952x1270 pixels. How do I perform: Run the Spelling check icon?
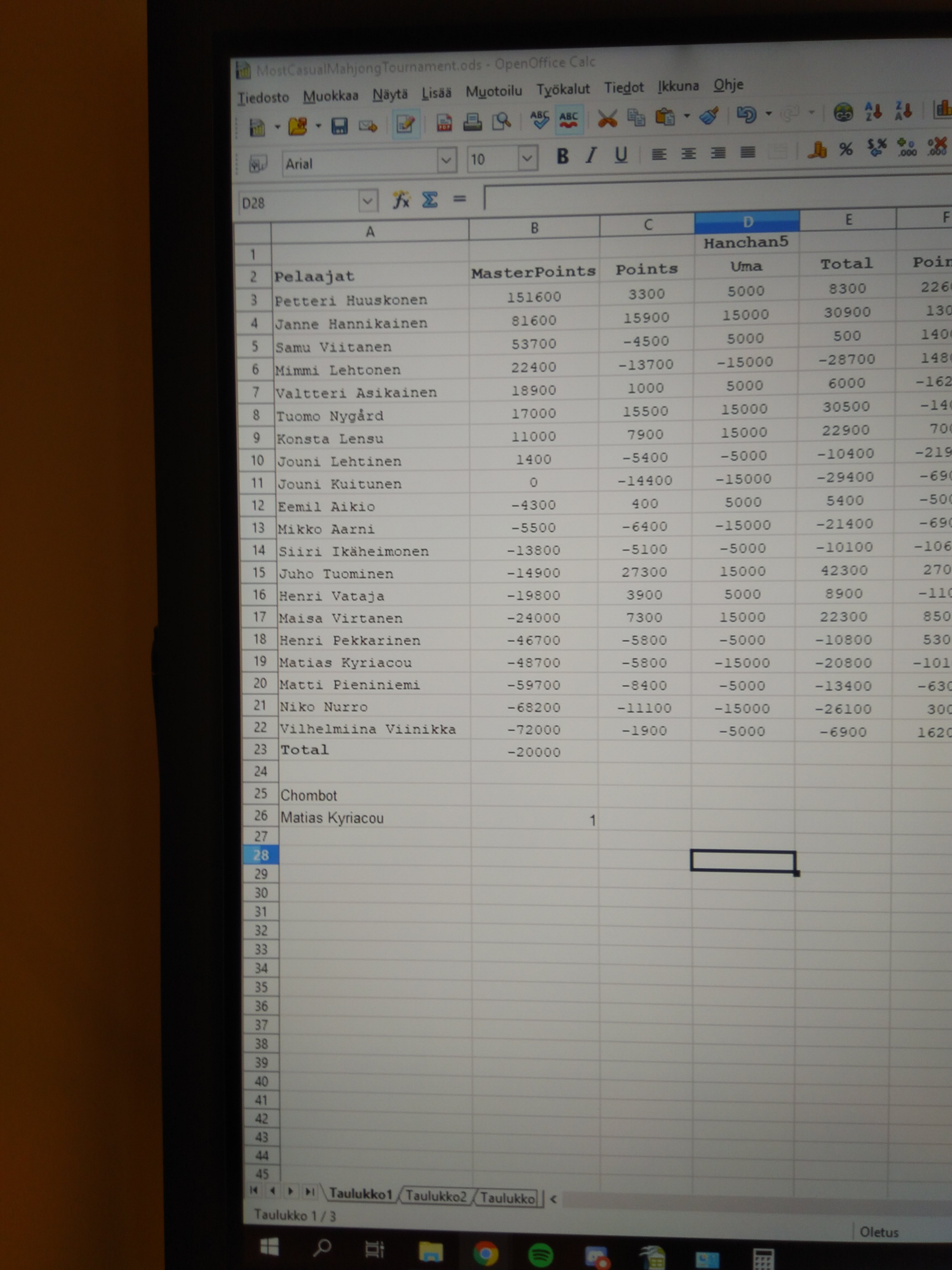click(x=539, y=119)
